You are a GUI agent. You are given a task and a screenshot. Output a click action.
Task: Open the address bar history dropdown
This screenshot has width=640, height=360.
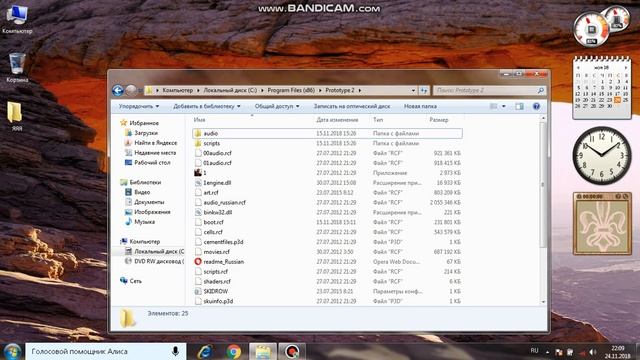pos(413,90)
